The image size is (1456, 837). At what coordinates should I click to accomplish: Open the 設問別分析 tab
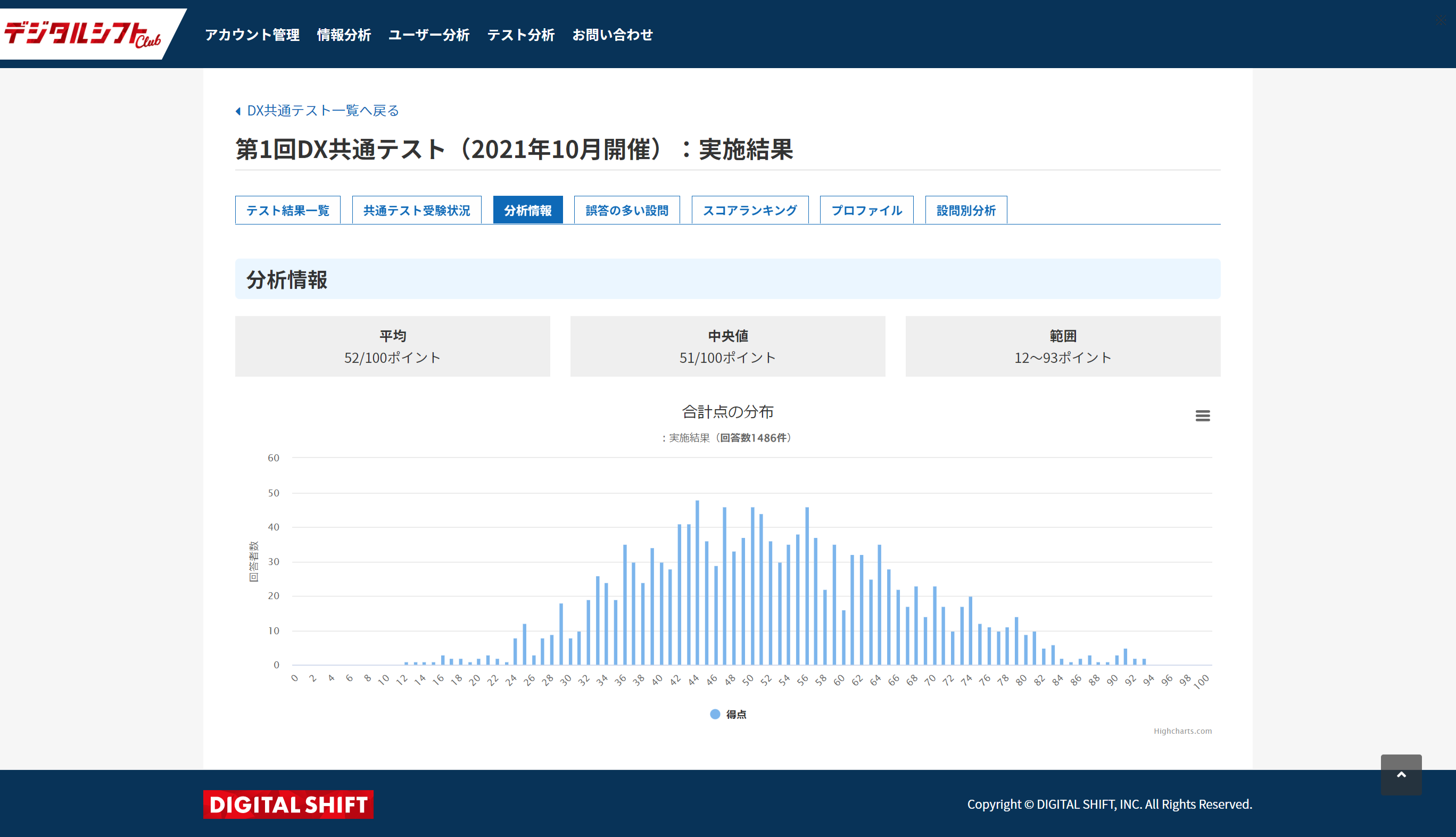[x=966, y=210]
